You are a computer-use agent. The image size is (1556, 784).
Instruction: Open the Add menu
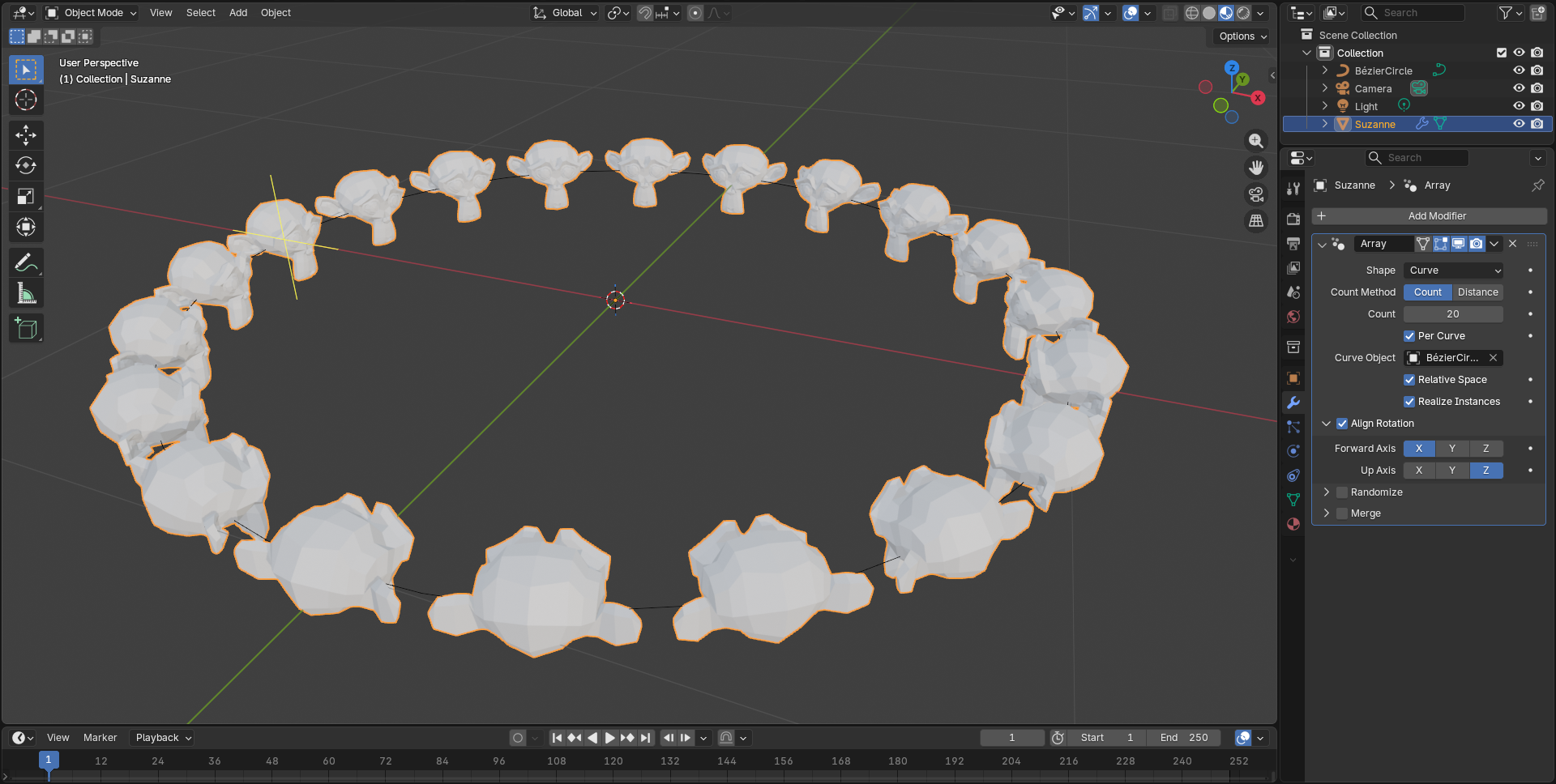[238, 13]
